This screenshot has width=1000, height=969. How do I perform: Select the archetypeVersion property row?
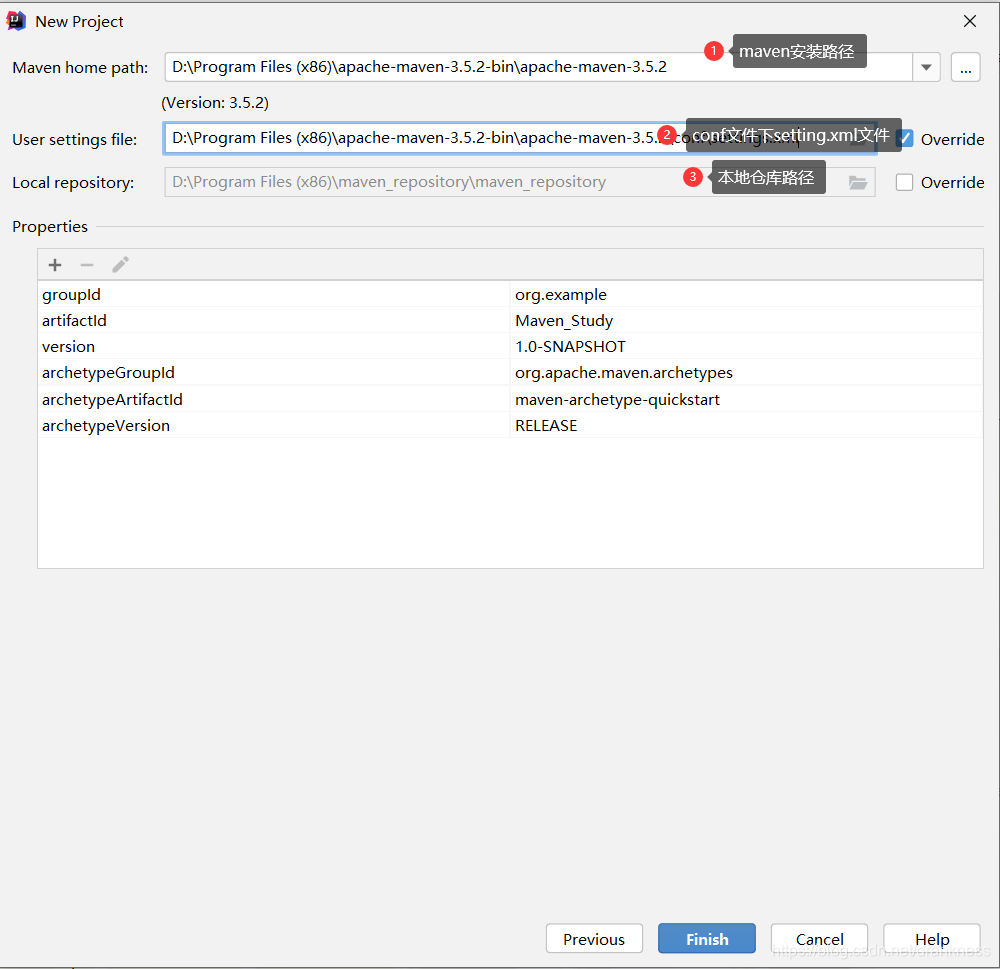[x=510, y=425]
